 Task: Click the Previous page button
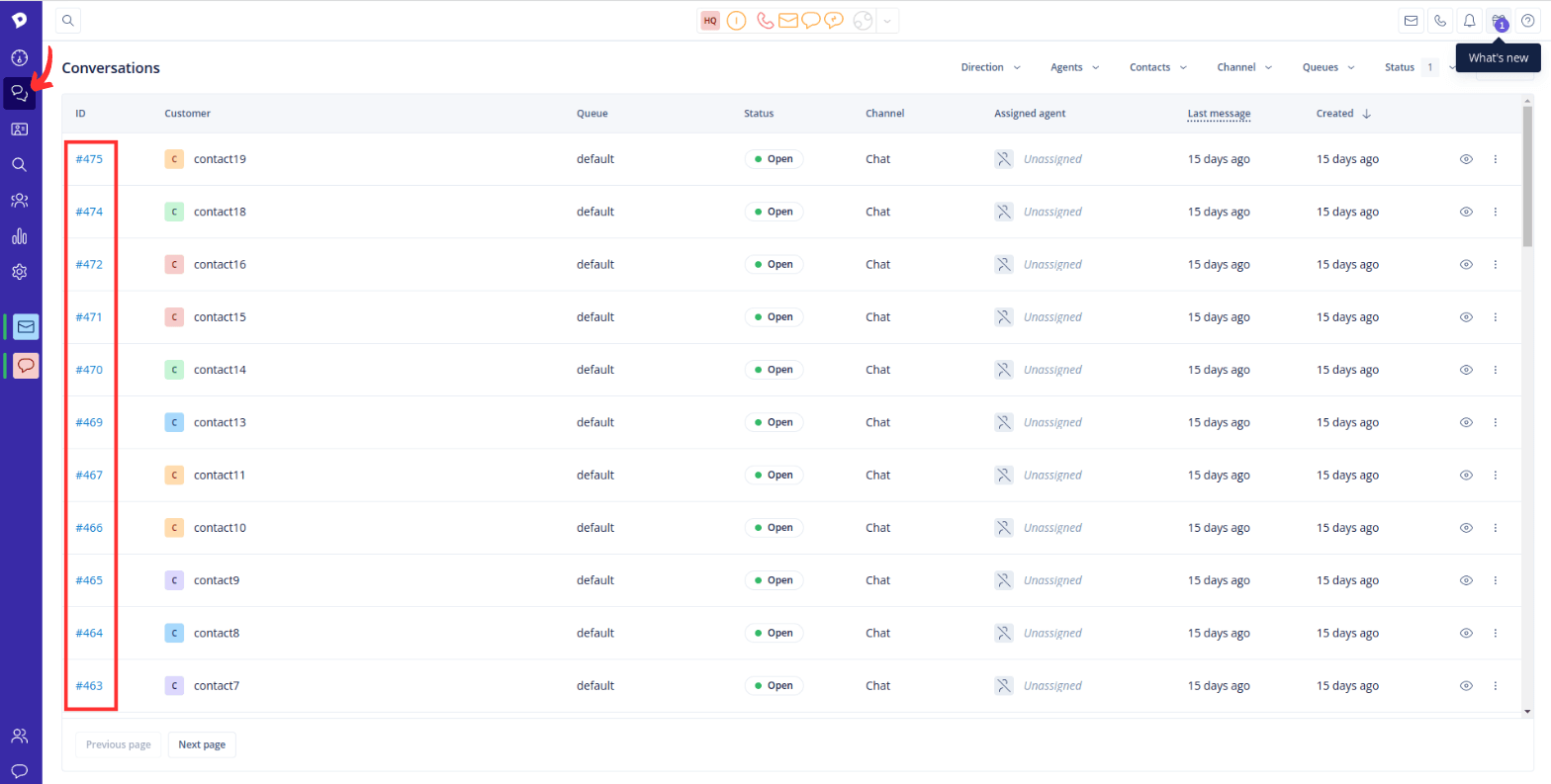point(118,744)
